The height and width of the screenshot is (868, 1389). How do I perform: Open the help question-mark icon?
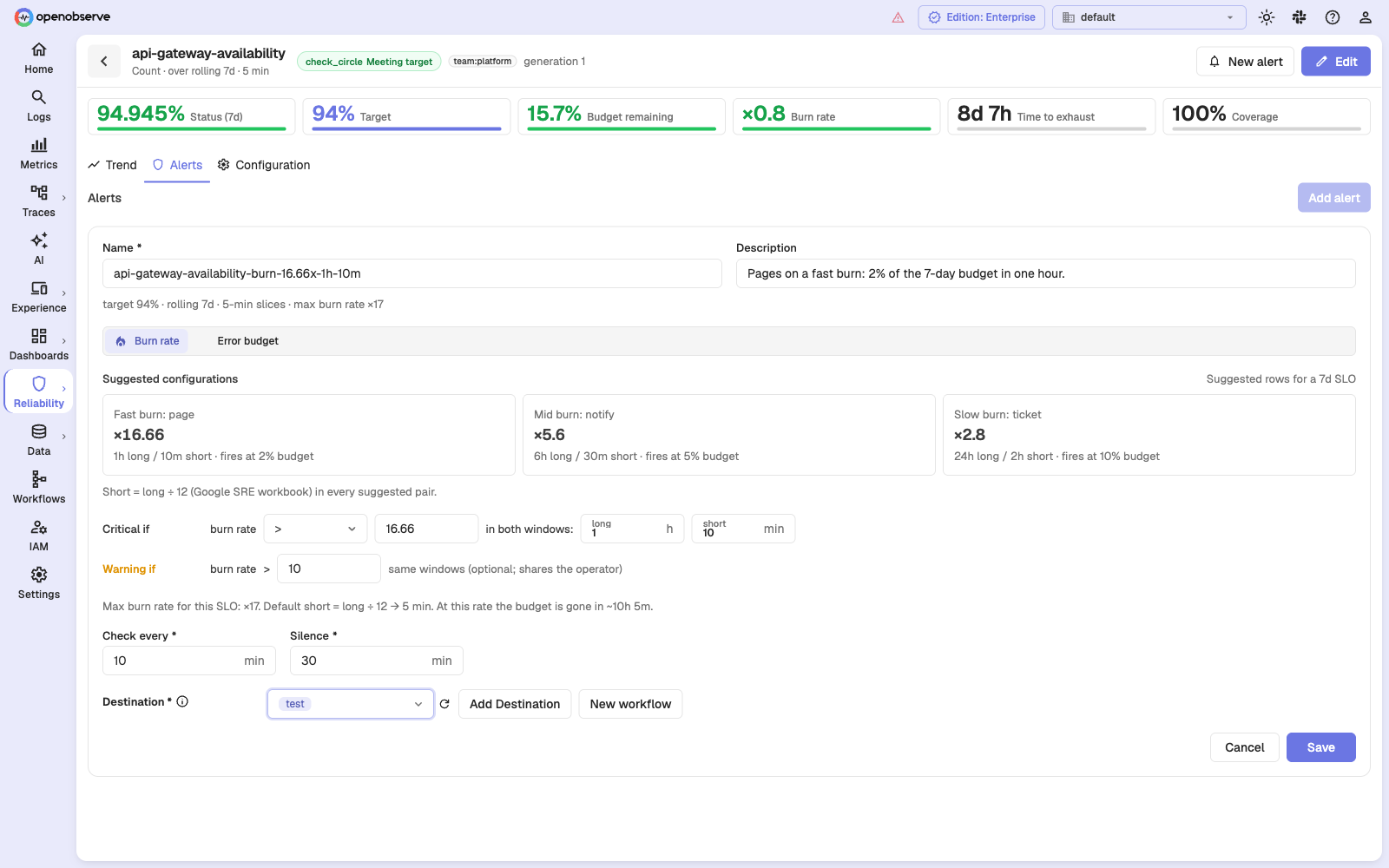(x=1333, y=17)
